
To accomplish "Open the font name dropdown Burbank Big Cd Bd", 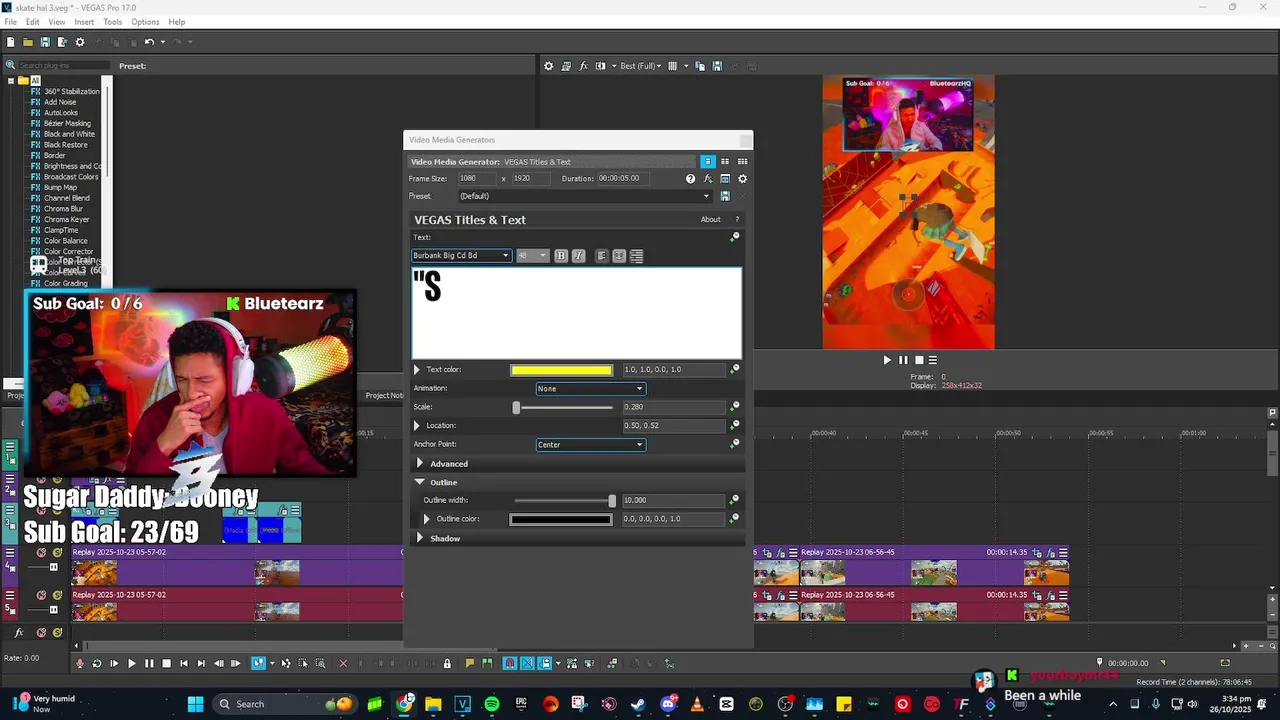I will [461, 256].
